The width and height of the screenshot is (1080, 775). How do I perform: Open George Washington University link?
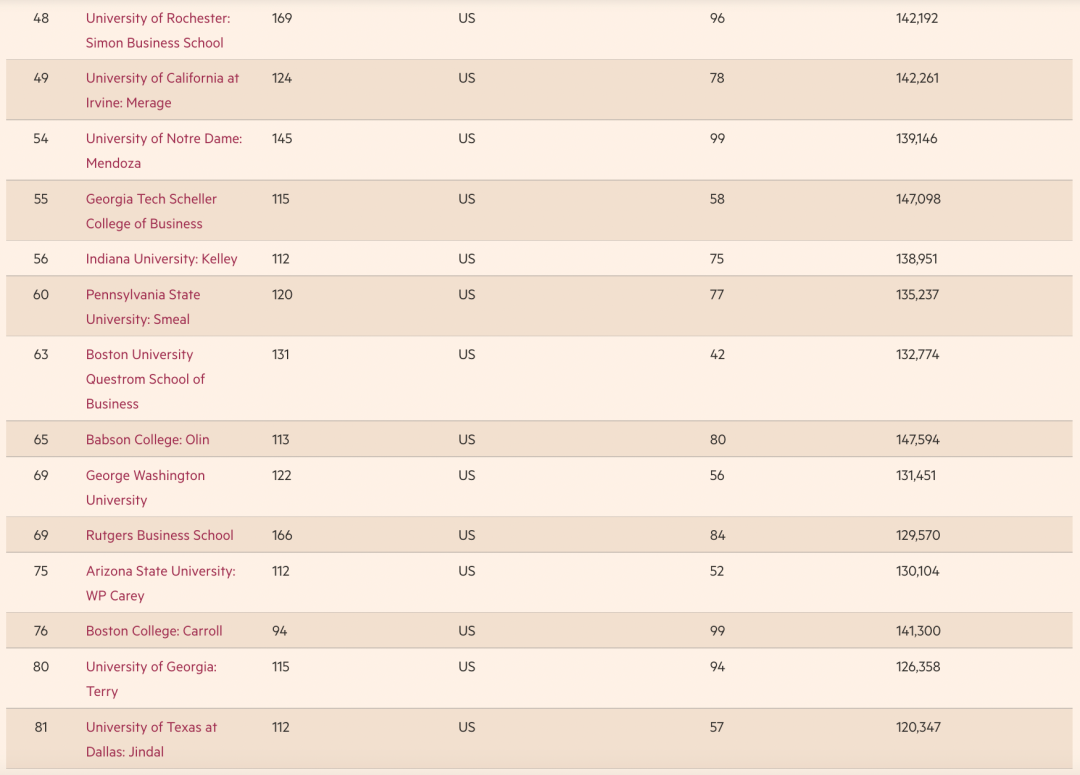(x=145, y=476)
